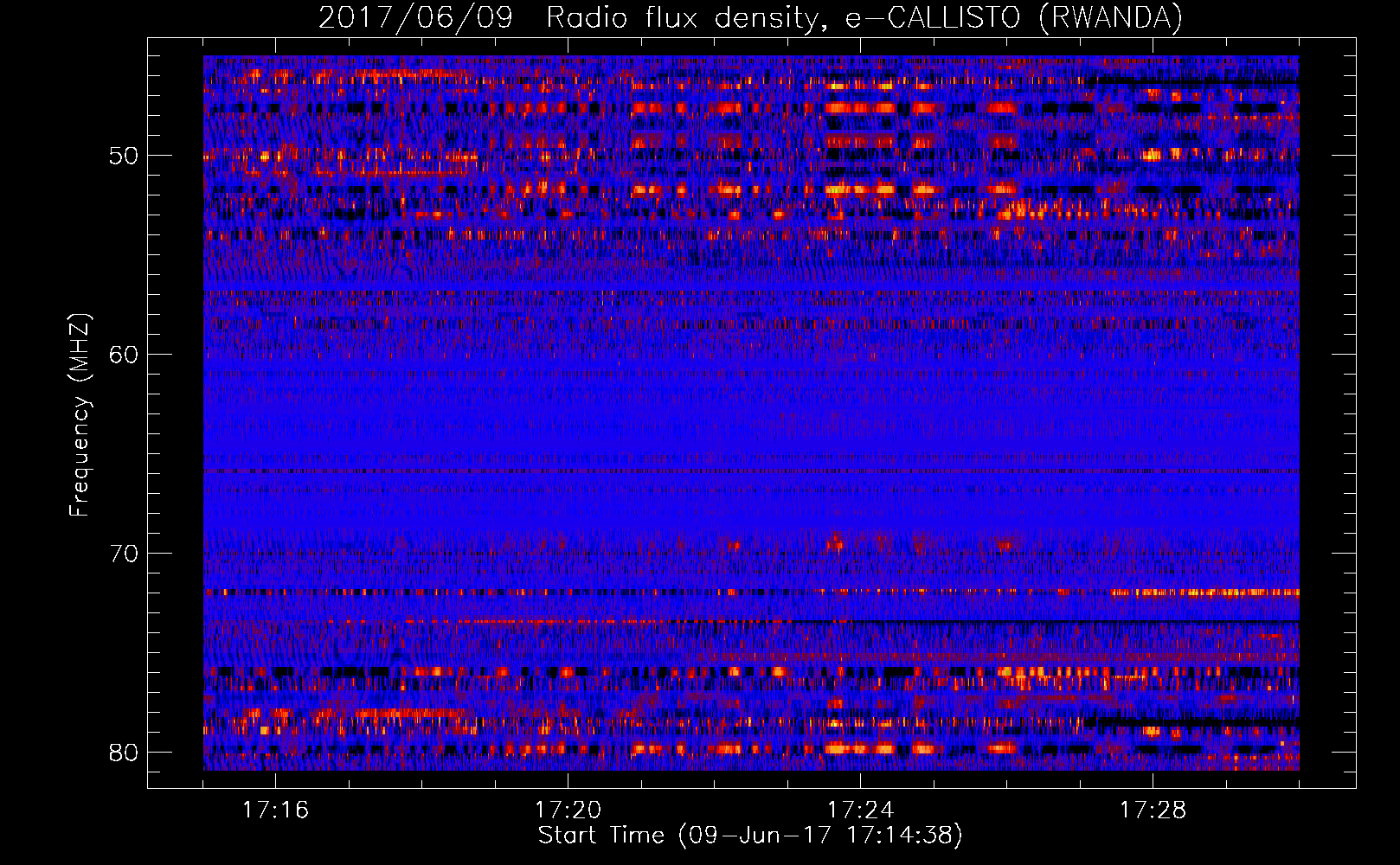Click the 50 MHz frequency tick label
This screenshot has height=865, width=1400.
click(124, 157)
